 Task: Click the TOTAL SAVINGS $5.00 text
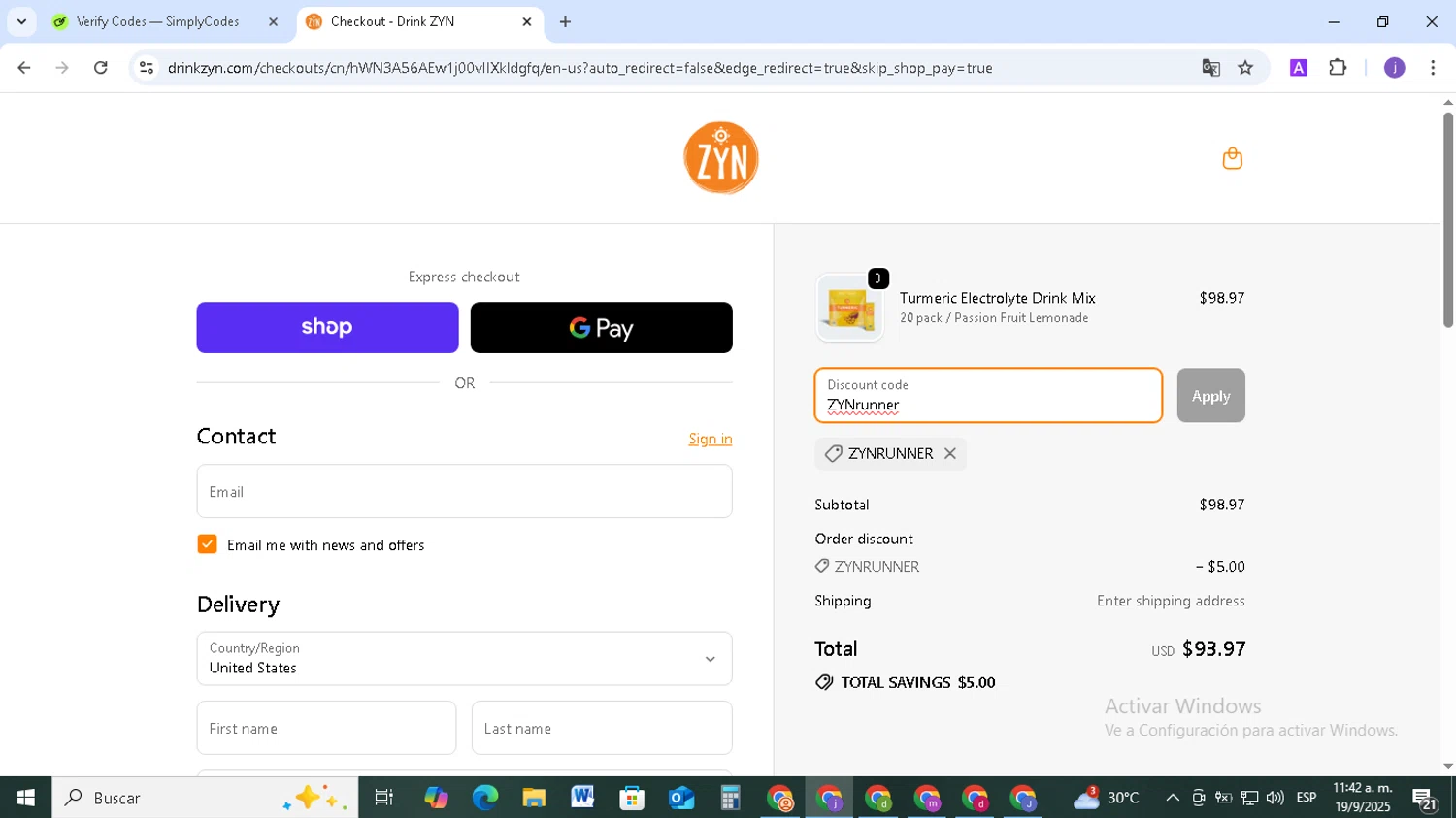[918, 682]
